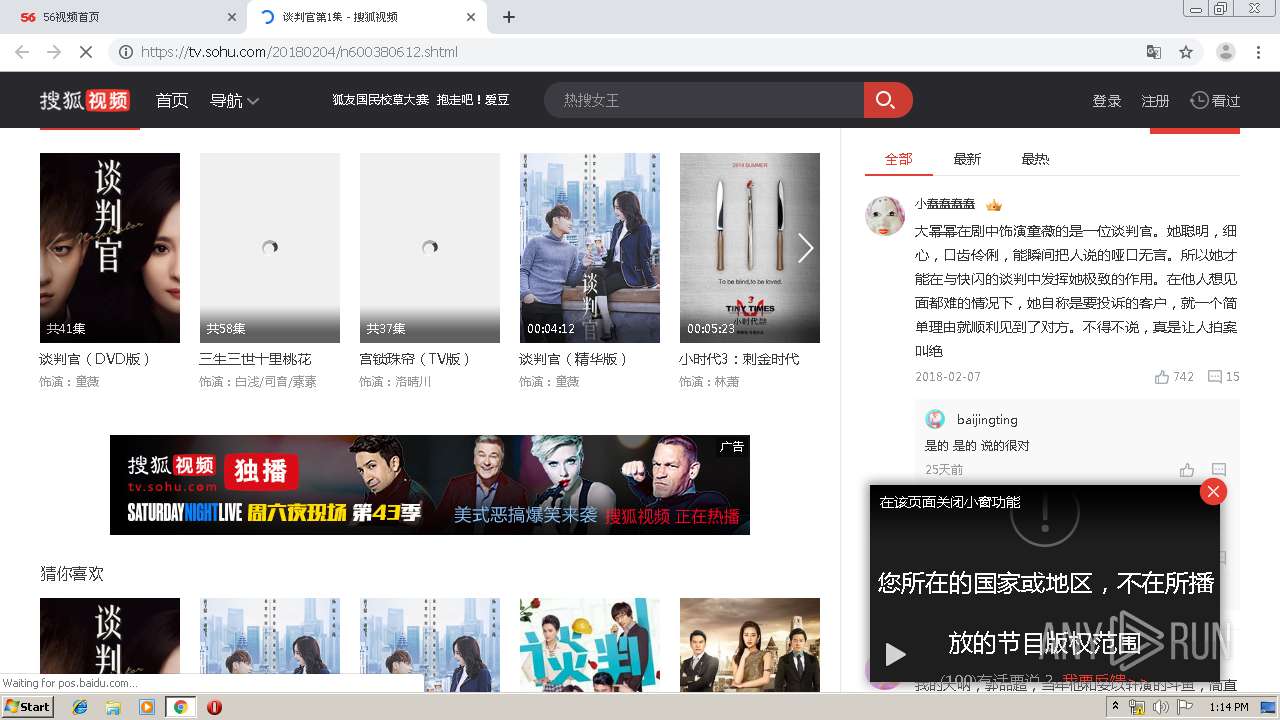Click the 猜你喜欢 section heading
The width and height of the screenshot is (1280, 720).
point(72,573)
